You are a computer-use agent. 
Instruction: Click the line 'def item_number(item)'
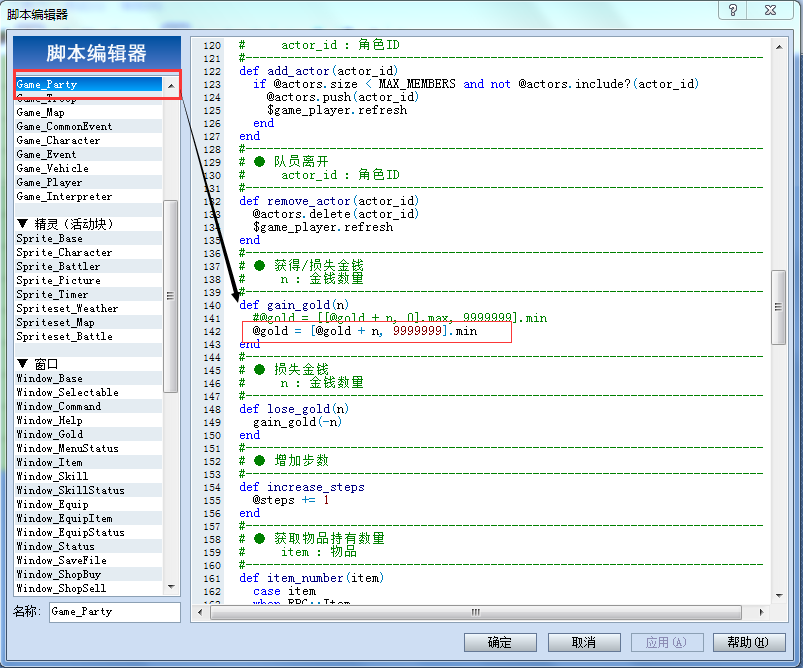311,578
